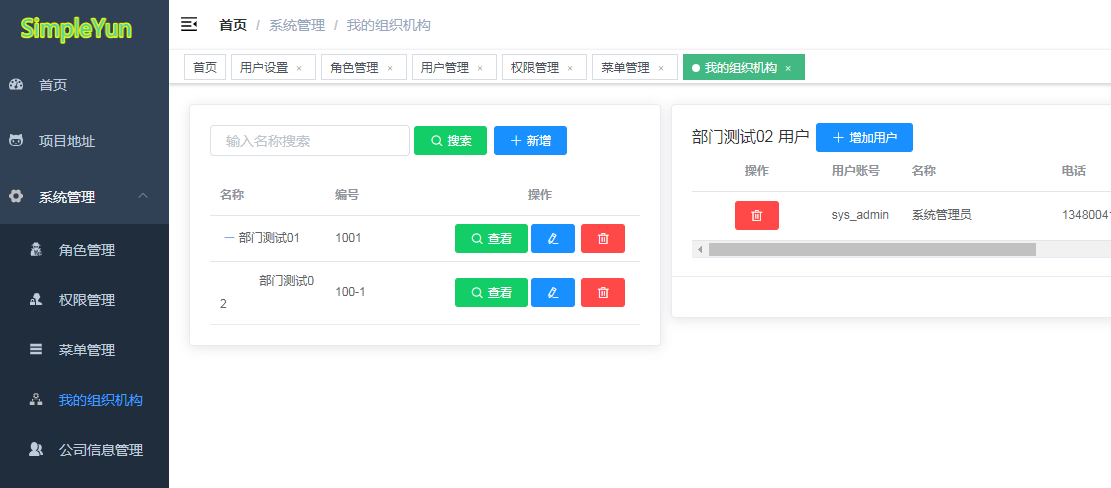Screen dimensions: 1111x488
Task: Select the 部门测试01 name cell
Action: tap(269, 238)
